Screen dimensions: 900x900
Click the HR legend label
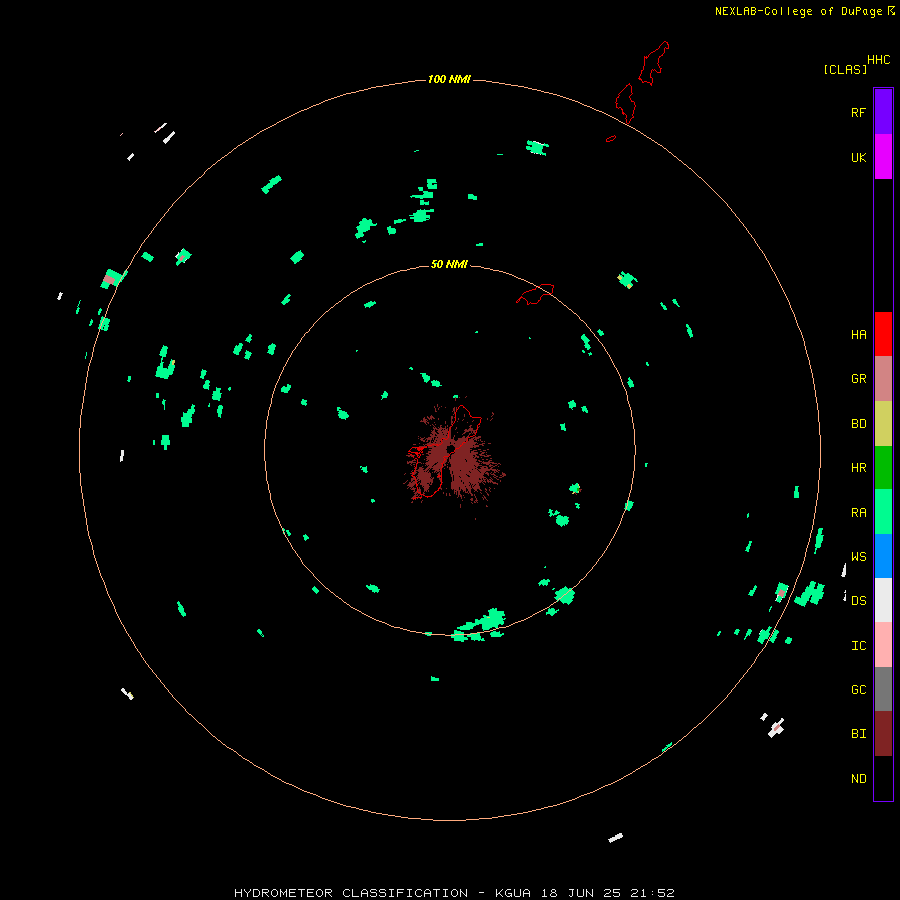point(858,468)
